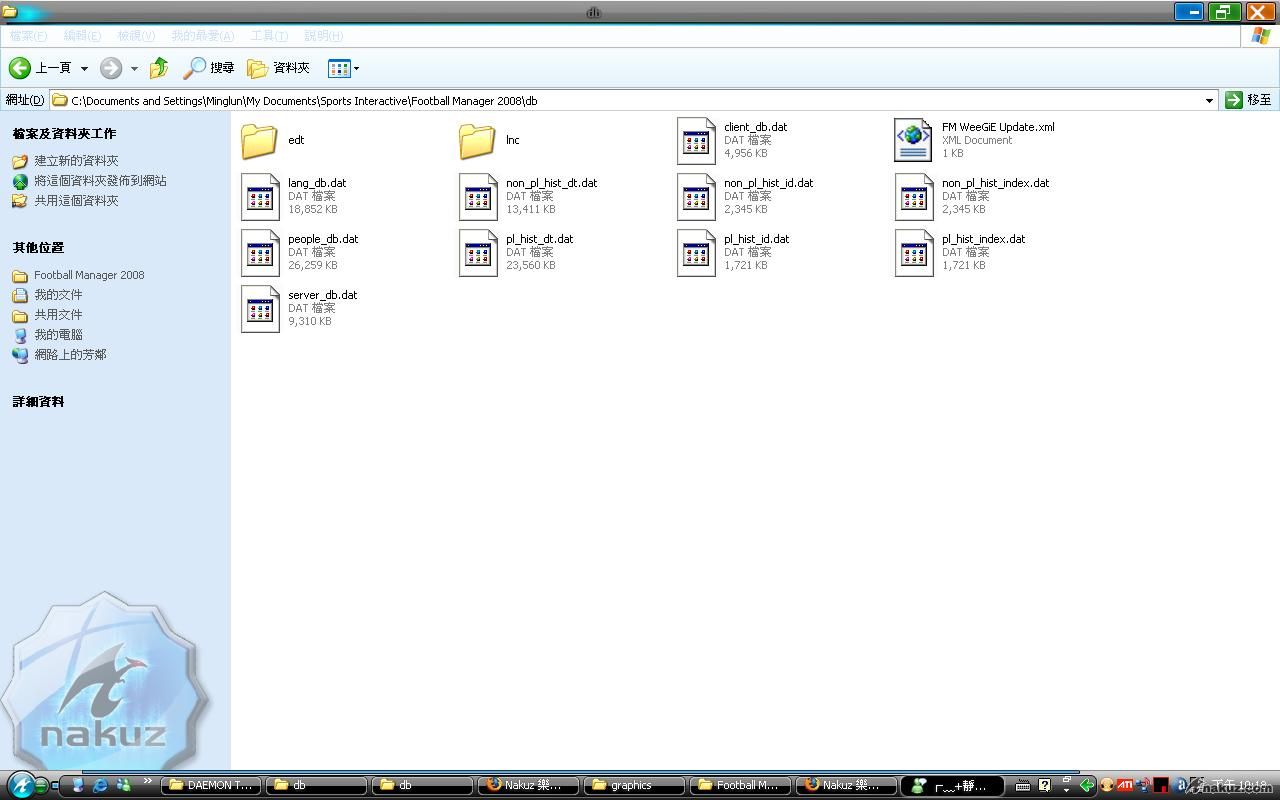Switch to Football M... taskbar window

pyautogui.click(x=740, y=786)
